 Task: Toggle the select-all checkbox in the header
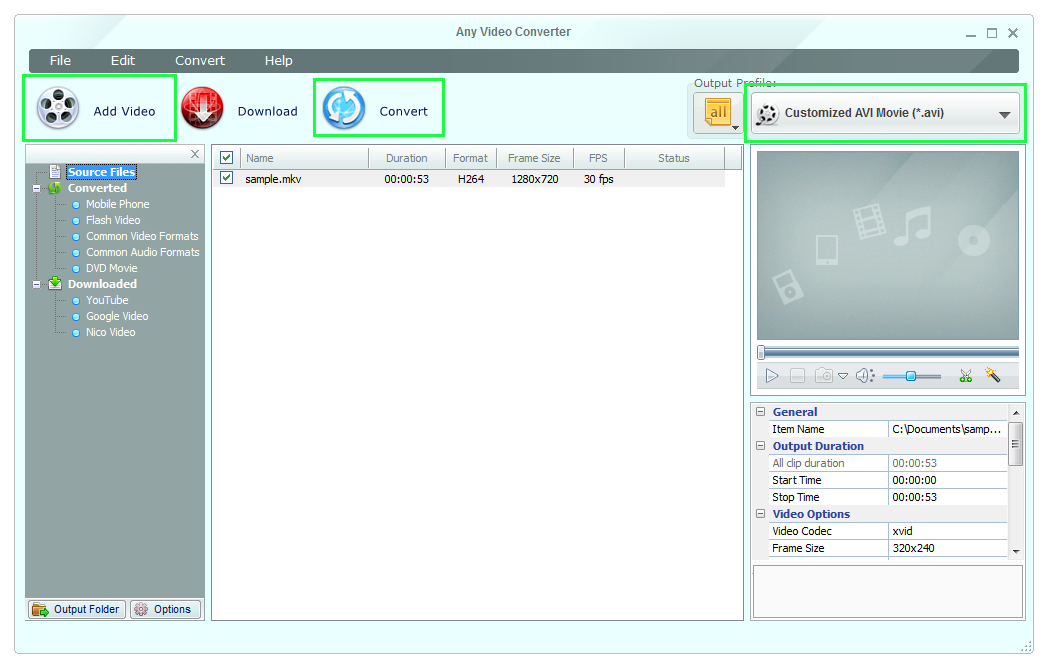click(x=227, y=157)
